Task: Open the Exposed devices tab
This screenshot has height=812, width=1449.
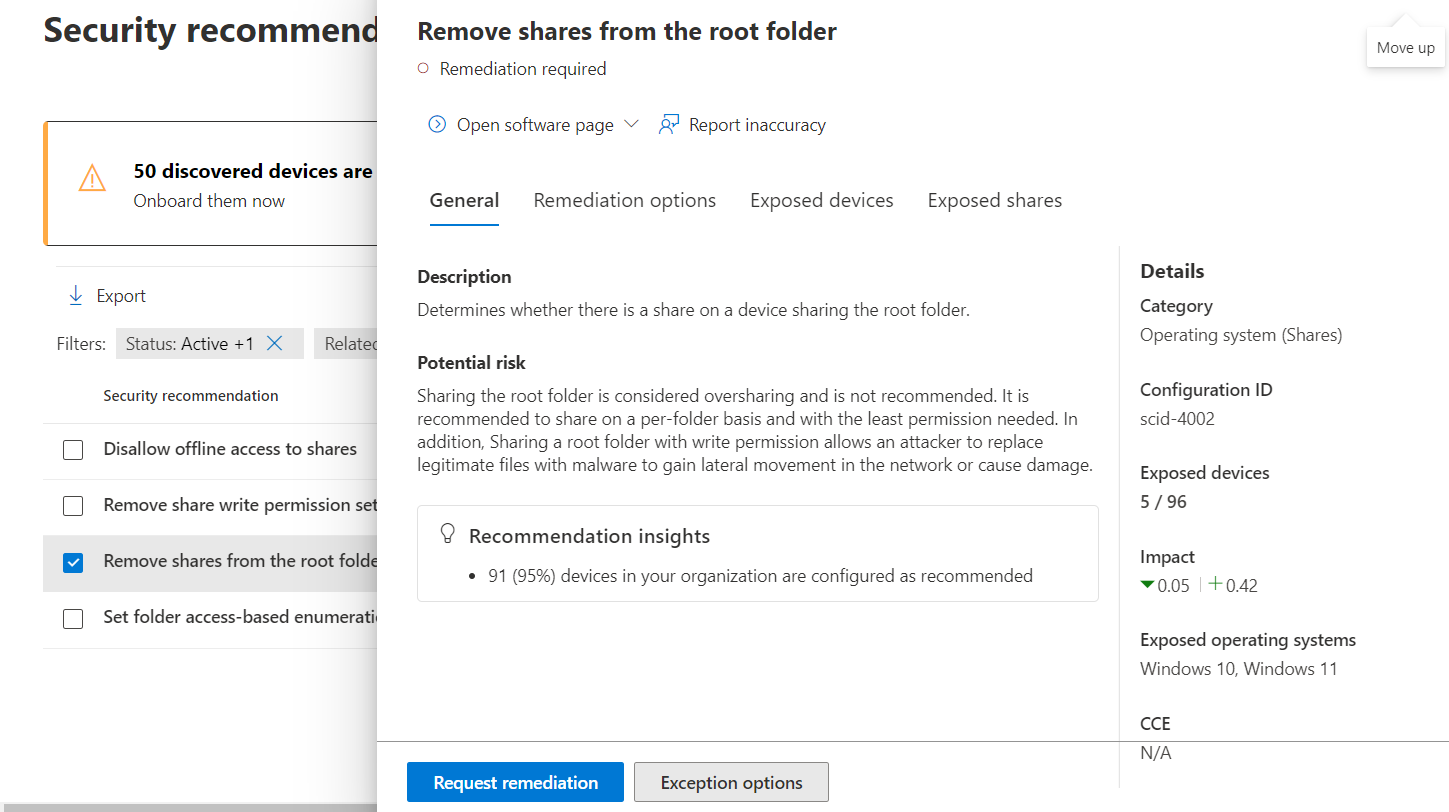Action: pos(822,201)
